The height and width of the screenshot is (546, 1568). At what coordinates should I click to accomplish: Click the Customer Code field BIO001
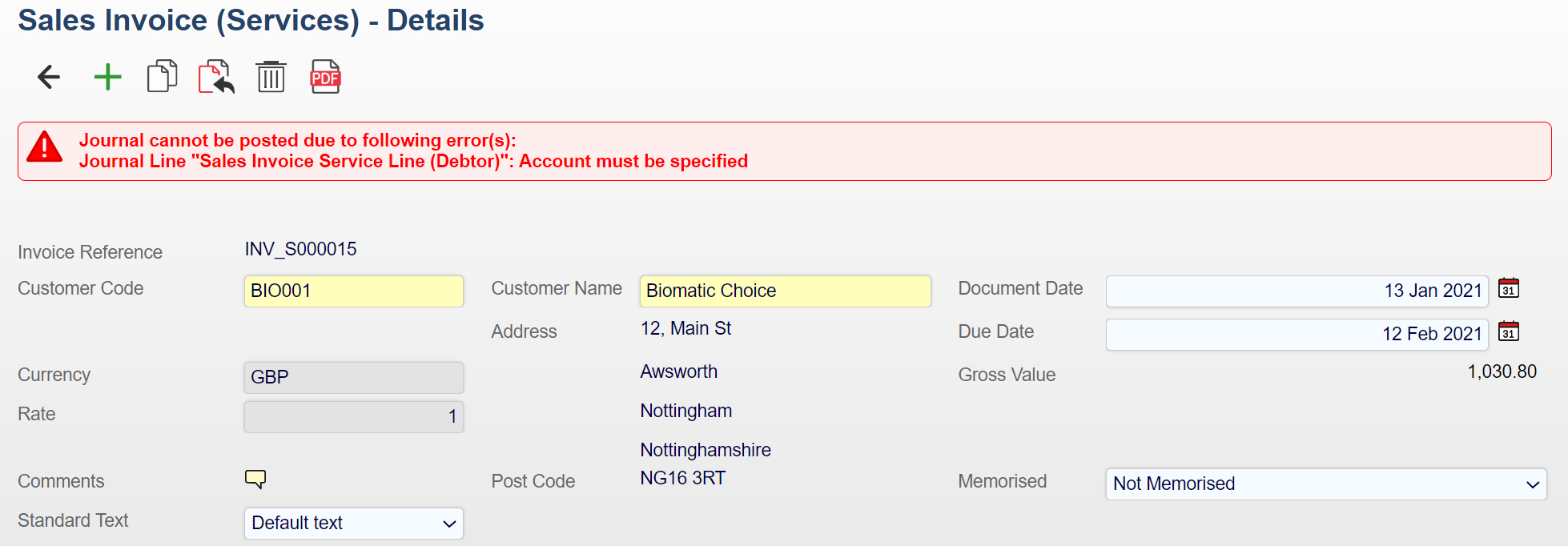click(x=353, y=291)
